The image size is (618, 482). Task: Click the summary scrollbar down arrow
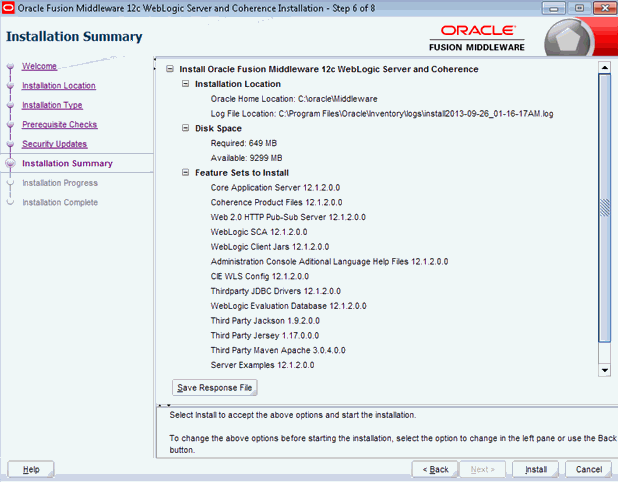[x=604, y=370]
